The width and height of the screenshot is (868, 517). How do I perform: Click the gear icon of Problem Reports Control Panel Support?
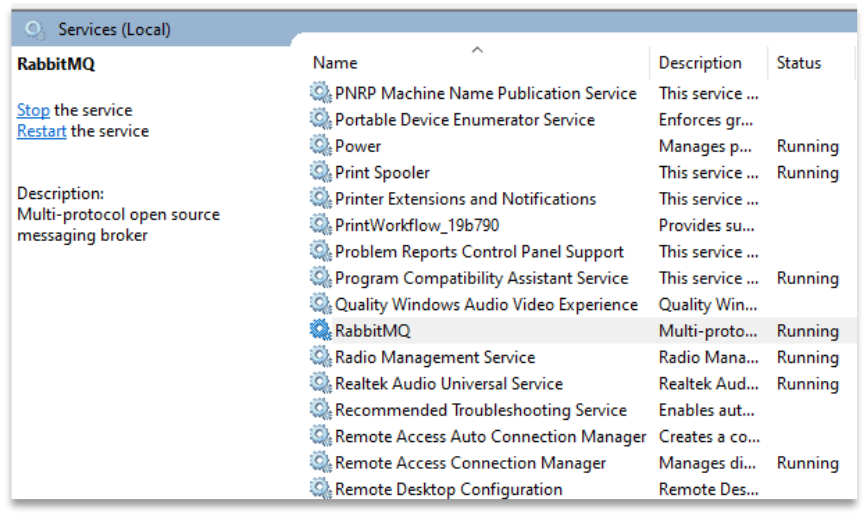coord(320,251)
